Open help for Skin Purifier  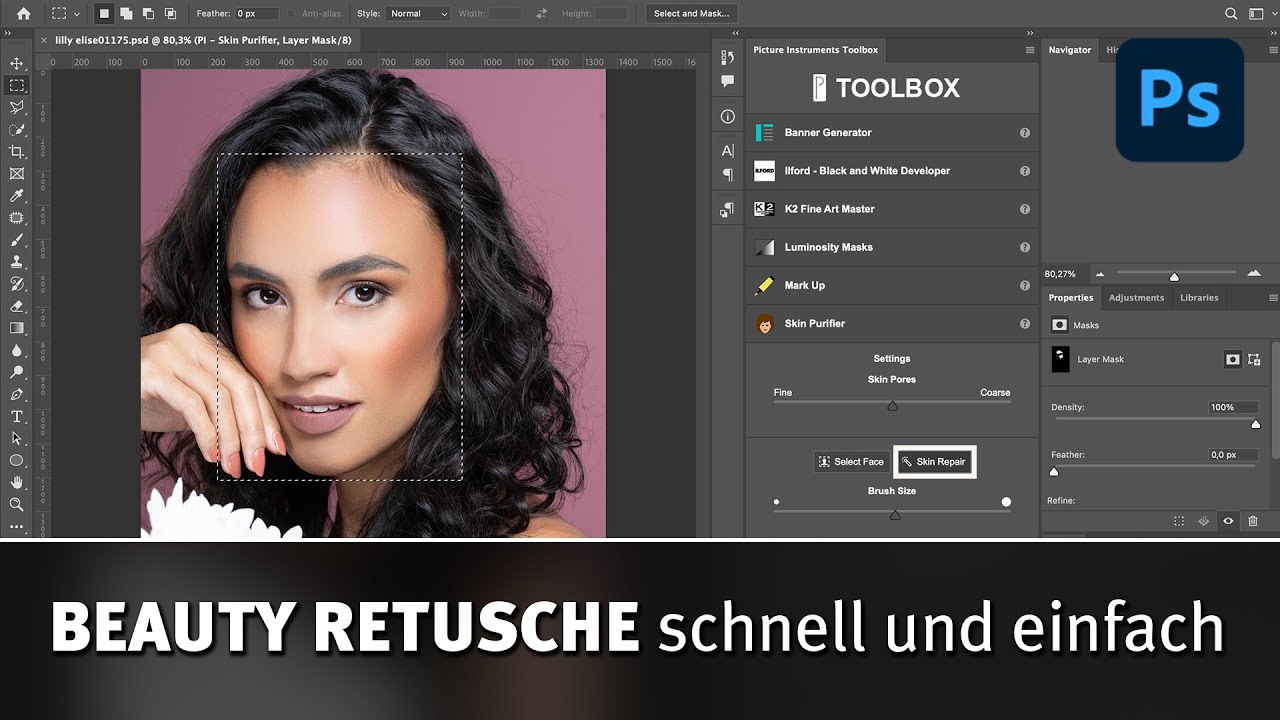click(x=1025, y=323)
